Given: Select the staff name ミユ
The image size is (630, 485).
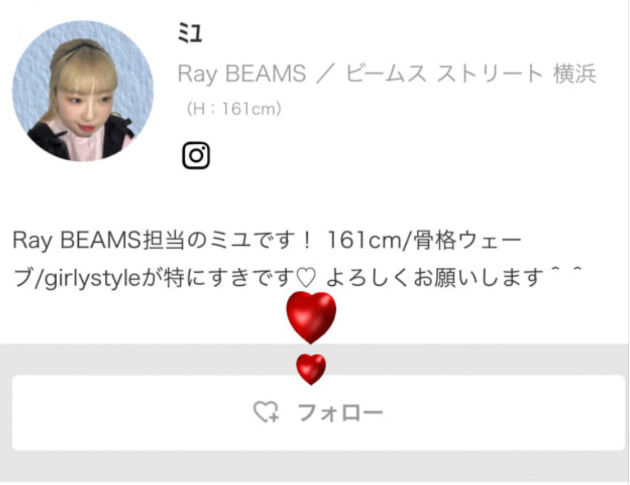Looking at the screenshot, I should coord(190,33).
